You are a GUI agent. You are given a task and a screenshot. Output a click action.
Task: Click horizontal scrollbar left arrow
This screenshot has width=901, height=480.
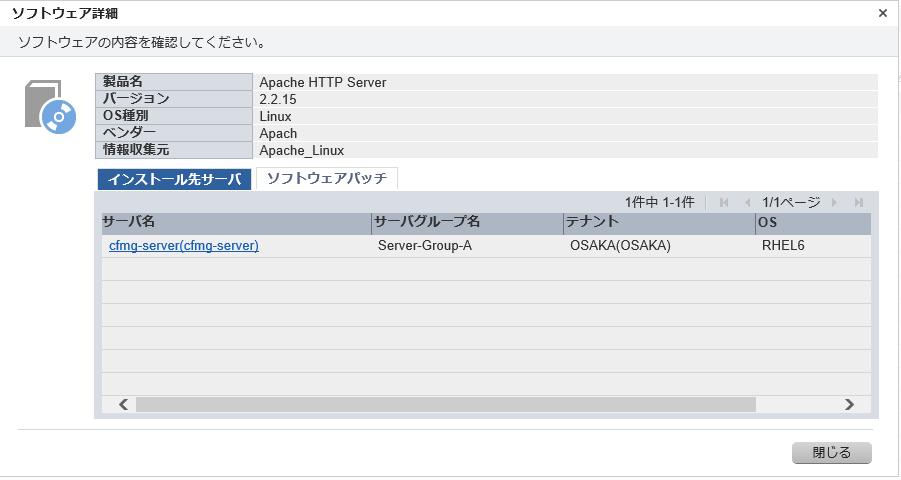pos(123,404)
